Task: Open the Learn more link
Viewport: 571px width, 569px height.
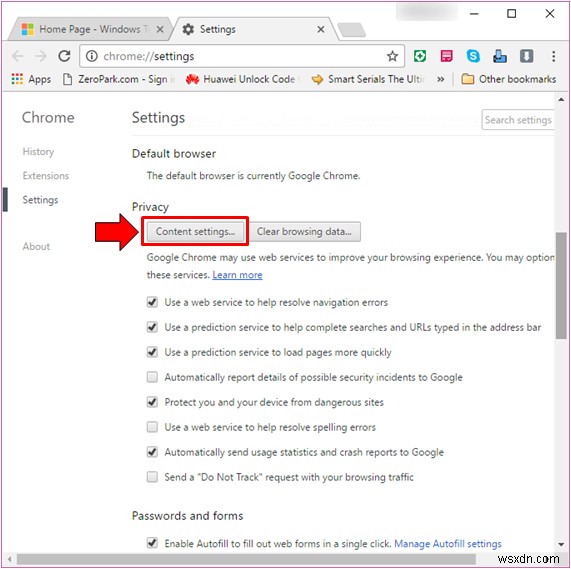Action: pos(237,275)
